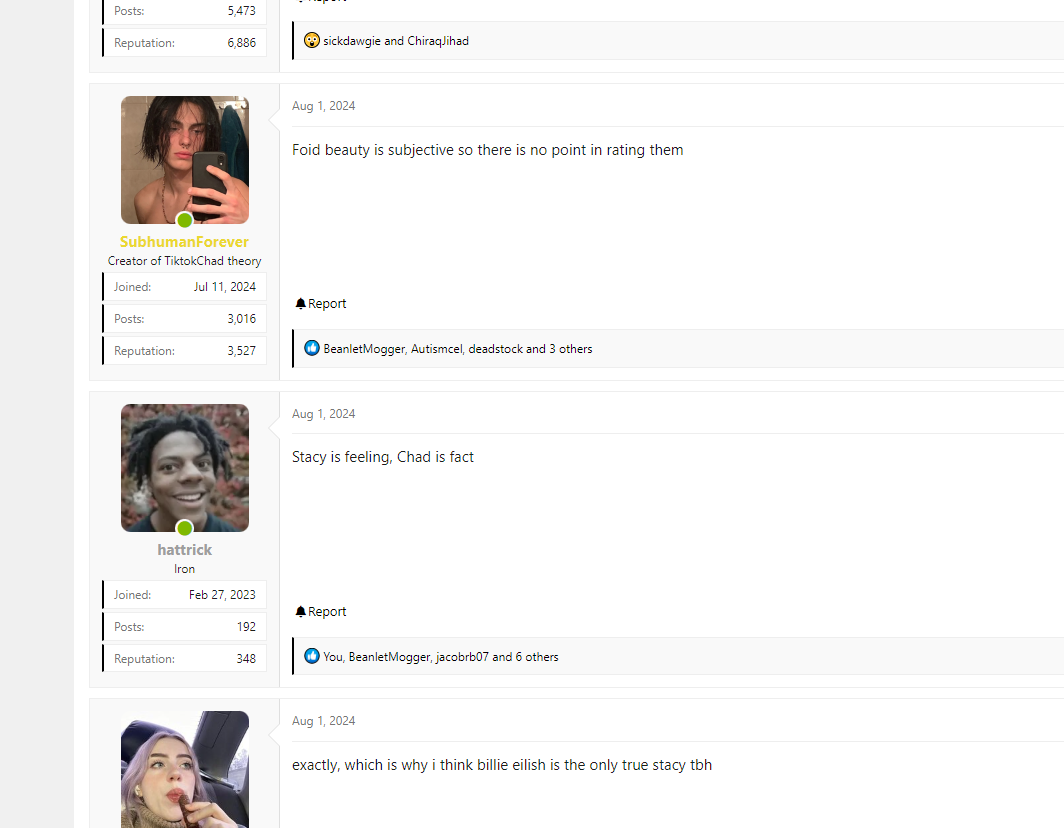
Task: Visit the SubhumanForever username link
Action: (x=185, y=242)
